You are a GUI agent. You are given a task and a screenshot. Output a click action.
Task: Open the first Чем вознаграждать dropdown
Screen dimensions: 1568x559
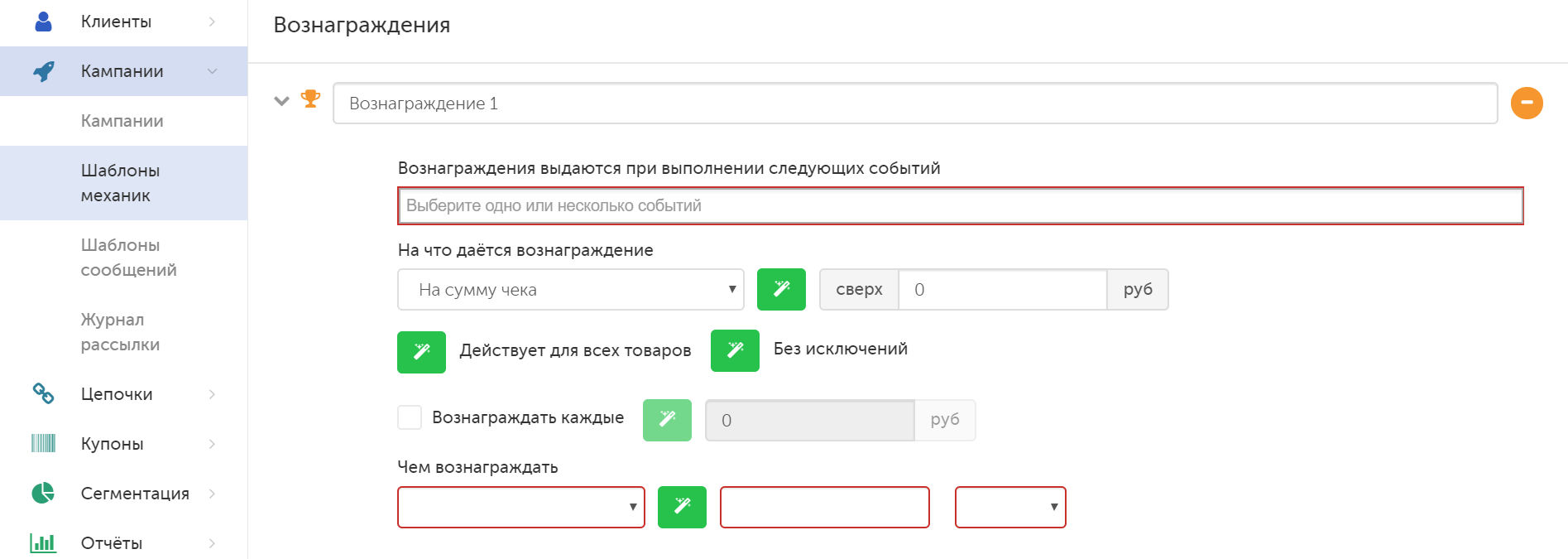pyautogui.click(x=521, y=507)
